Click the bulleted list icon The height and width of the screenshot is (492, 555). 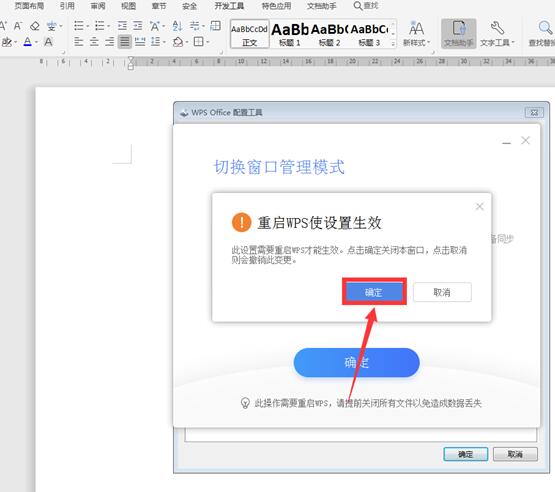point(79,26)
